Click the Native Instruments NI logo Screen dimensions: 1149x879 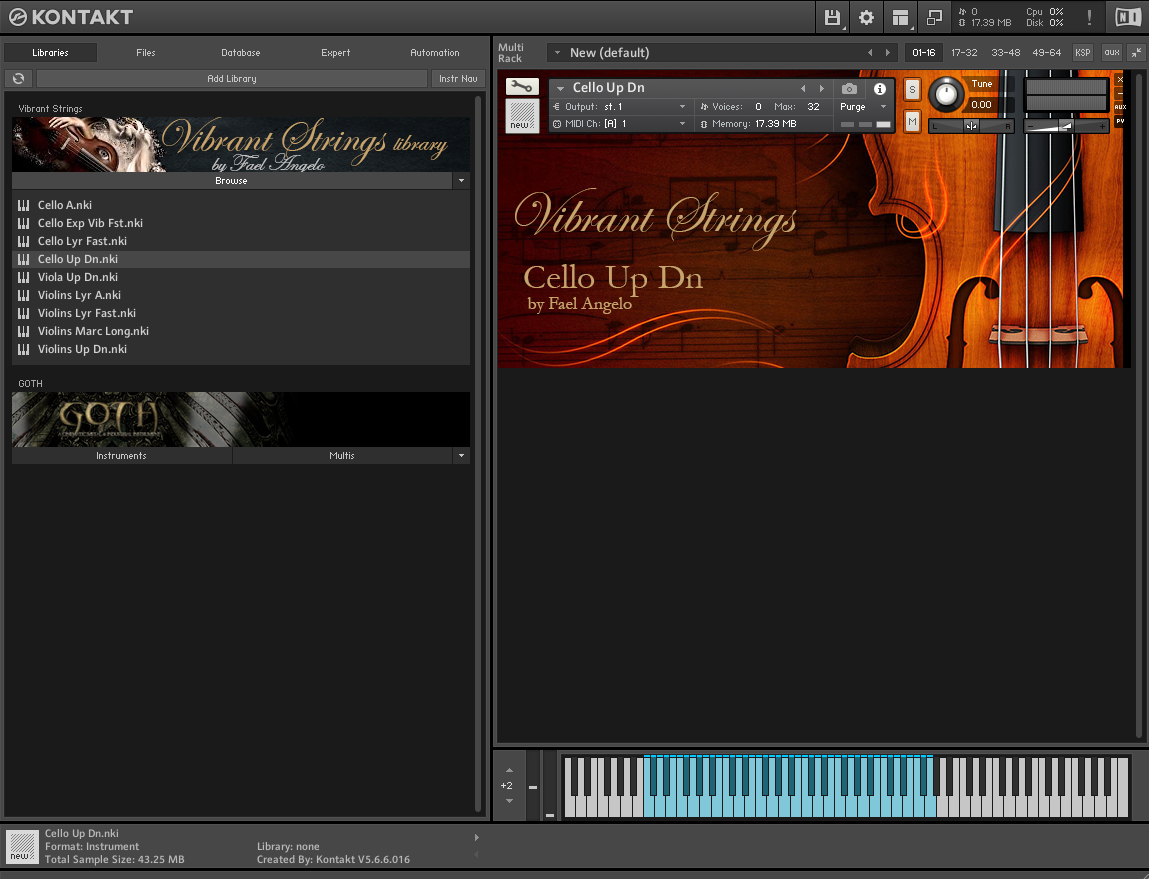click(x=1128, y=18)
